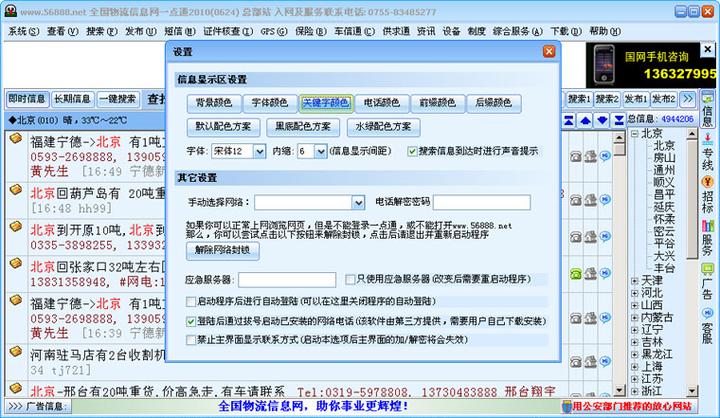Click house icon for 福建宁德 16:49 message

pyautogui.click(x=591, y=156)
